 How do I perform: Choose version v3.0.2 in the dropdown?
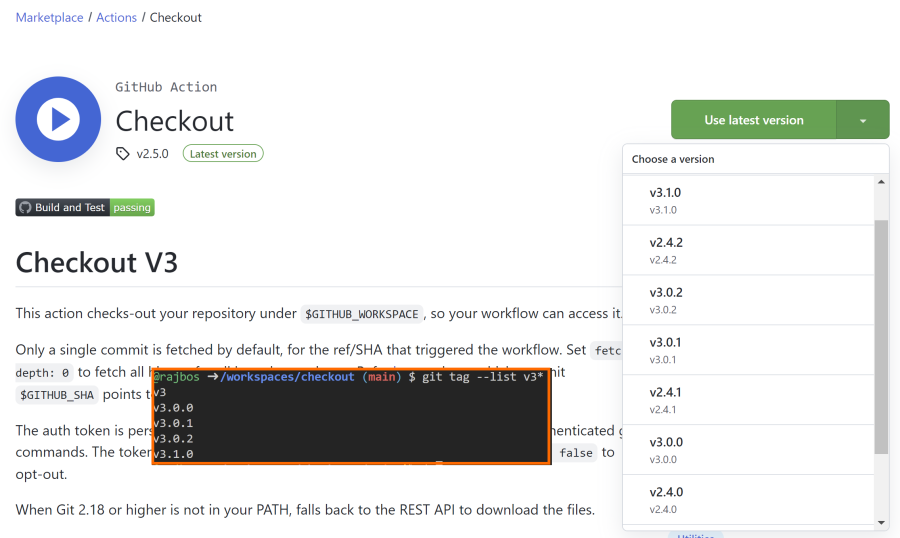(748, 300)
